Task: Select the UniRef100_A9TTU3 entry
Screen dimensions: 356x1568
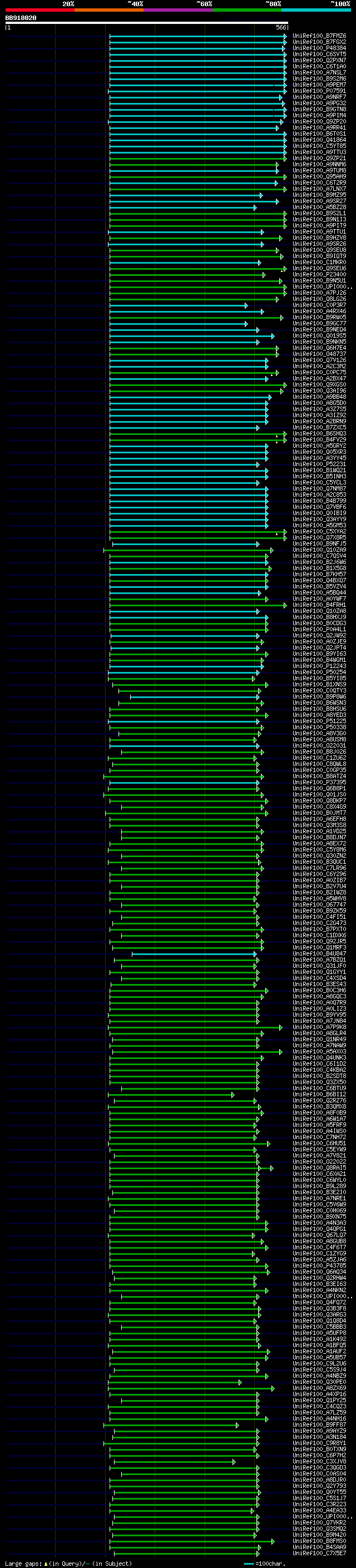Action: pos(319,152)
